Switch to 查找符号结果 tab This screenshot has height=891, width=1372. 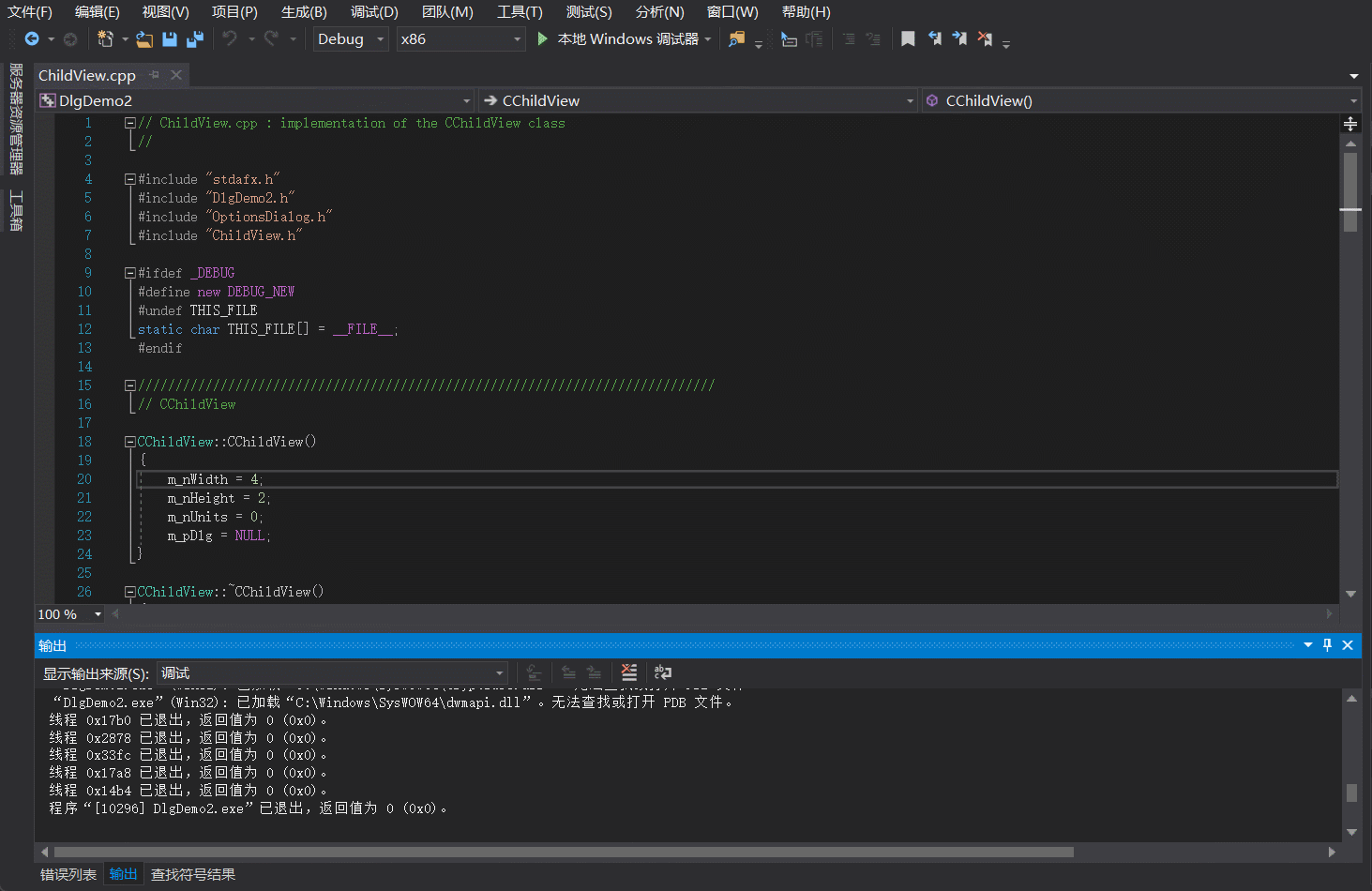193,874
